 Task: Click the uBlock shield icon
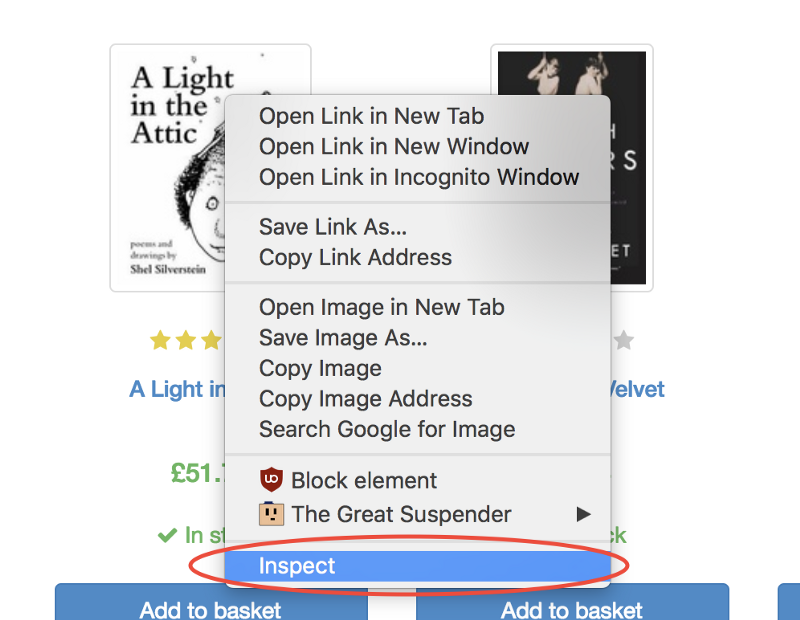coord(271,480)
